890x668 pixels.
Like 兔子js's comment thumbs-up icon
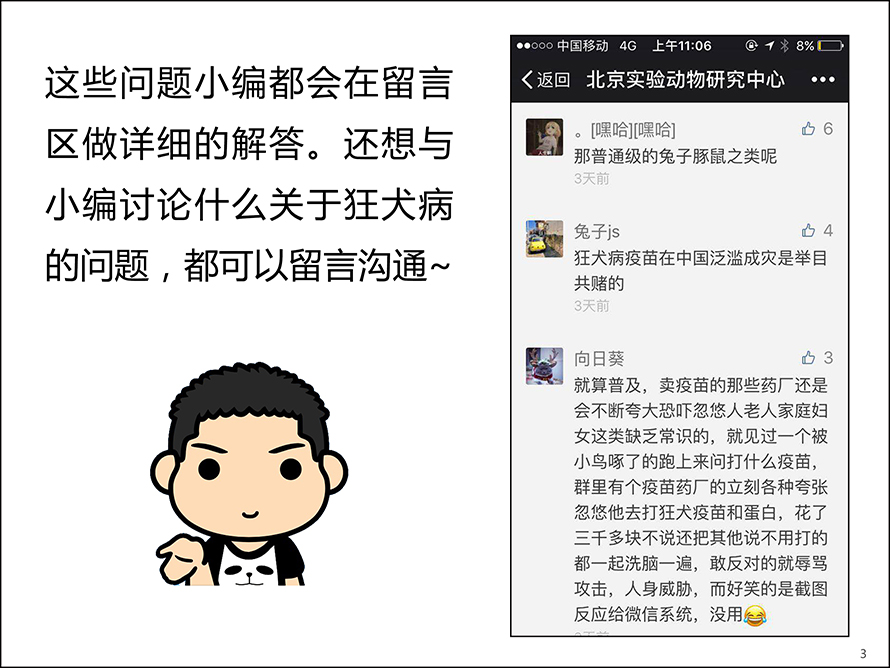(808, 230)
